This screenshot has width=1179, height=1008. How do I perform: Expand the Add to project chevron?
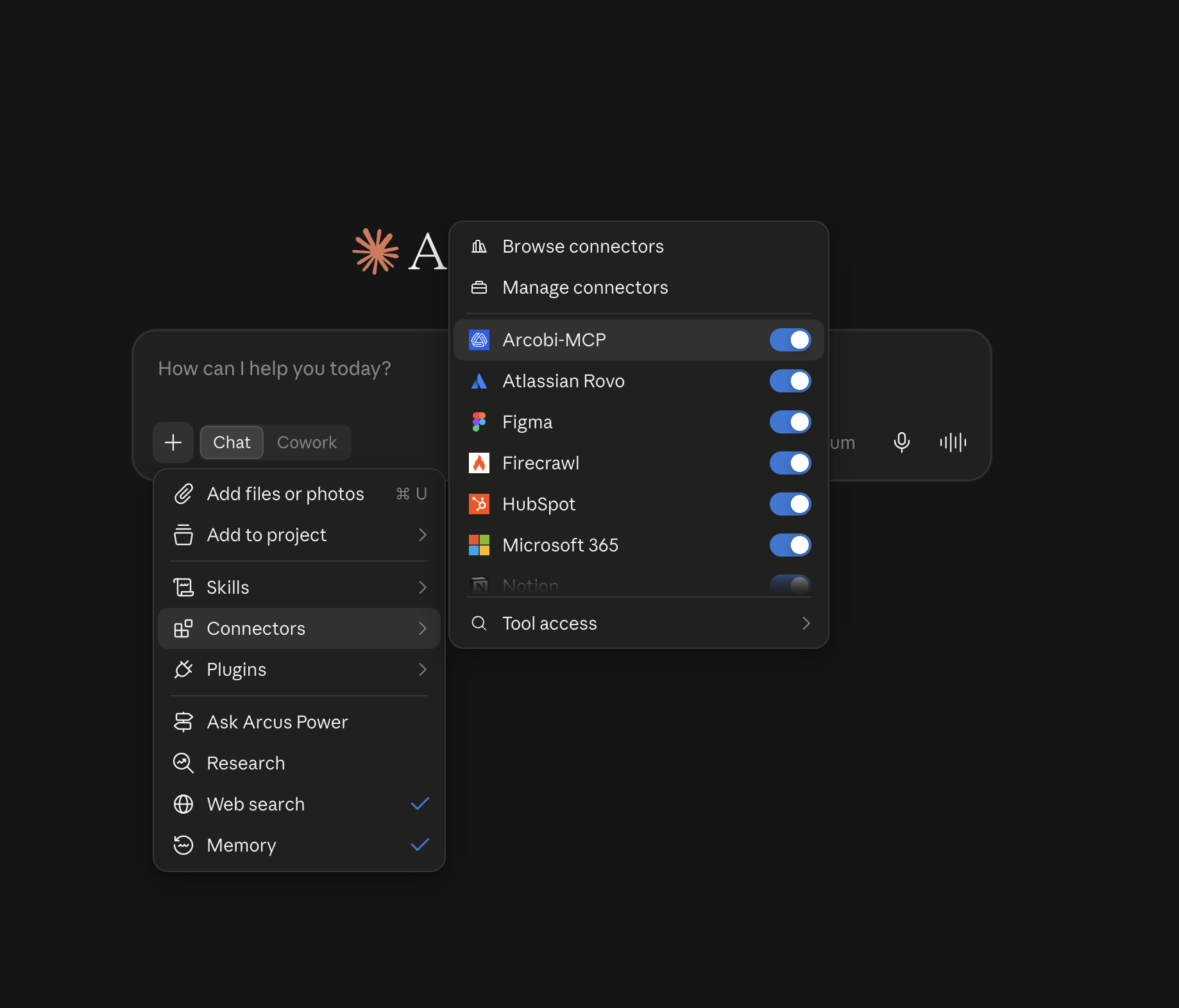(423, 535)
